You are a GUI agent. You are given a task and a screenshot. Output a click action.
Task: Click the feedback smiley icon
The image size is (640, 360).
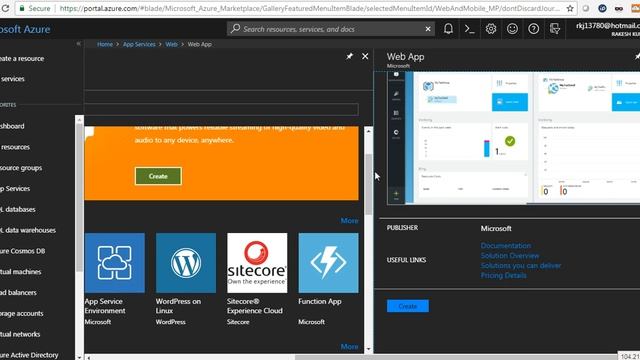coord(512,29)
